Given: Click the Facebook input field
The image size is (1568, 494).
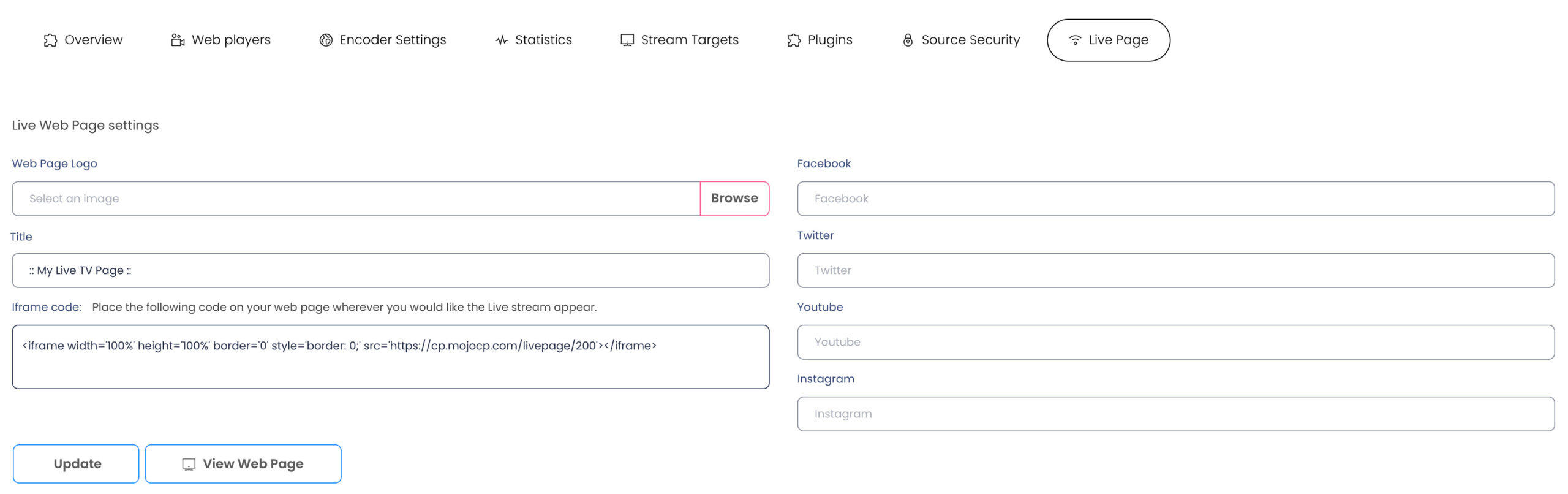Looking at the screenshot, I should (1175, 199).
